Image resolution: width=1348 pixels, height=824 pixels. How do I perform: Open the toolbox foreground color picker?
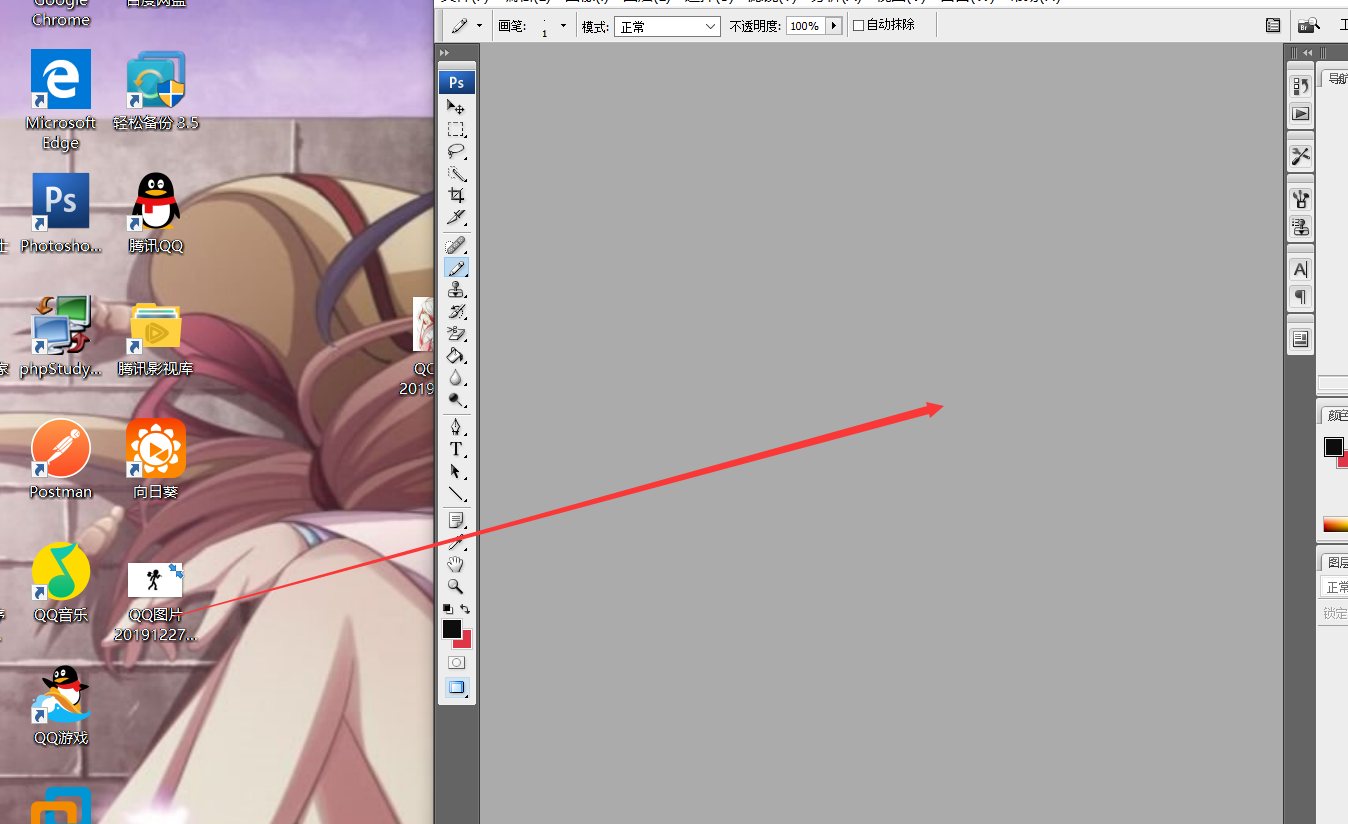[452, 629]
